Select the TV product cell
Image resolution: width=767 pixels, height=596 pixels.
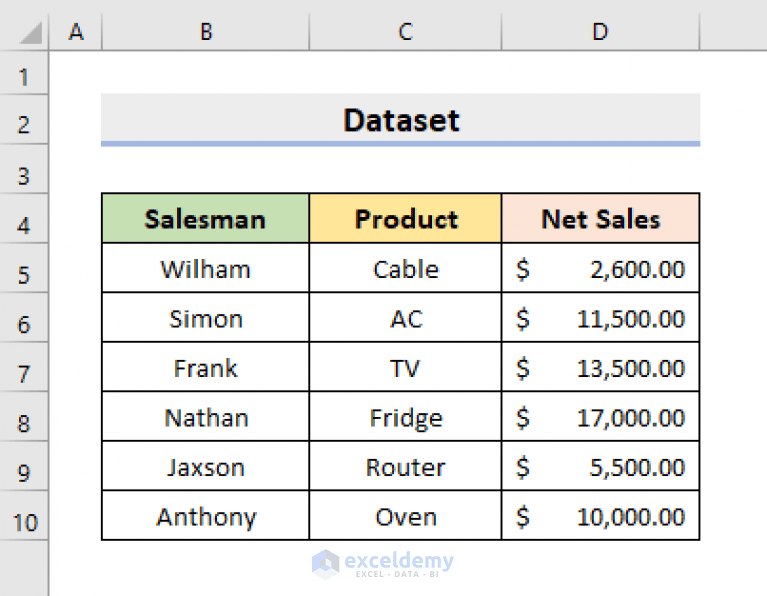pos(405,367)
